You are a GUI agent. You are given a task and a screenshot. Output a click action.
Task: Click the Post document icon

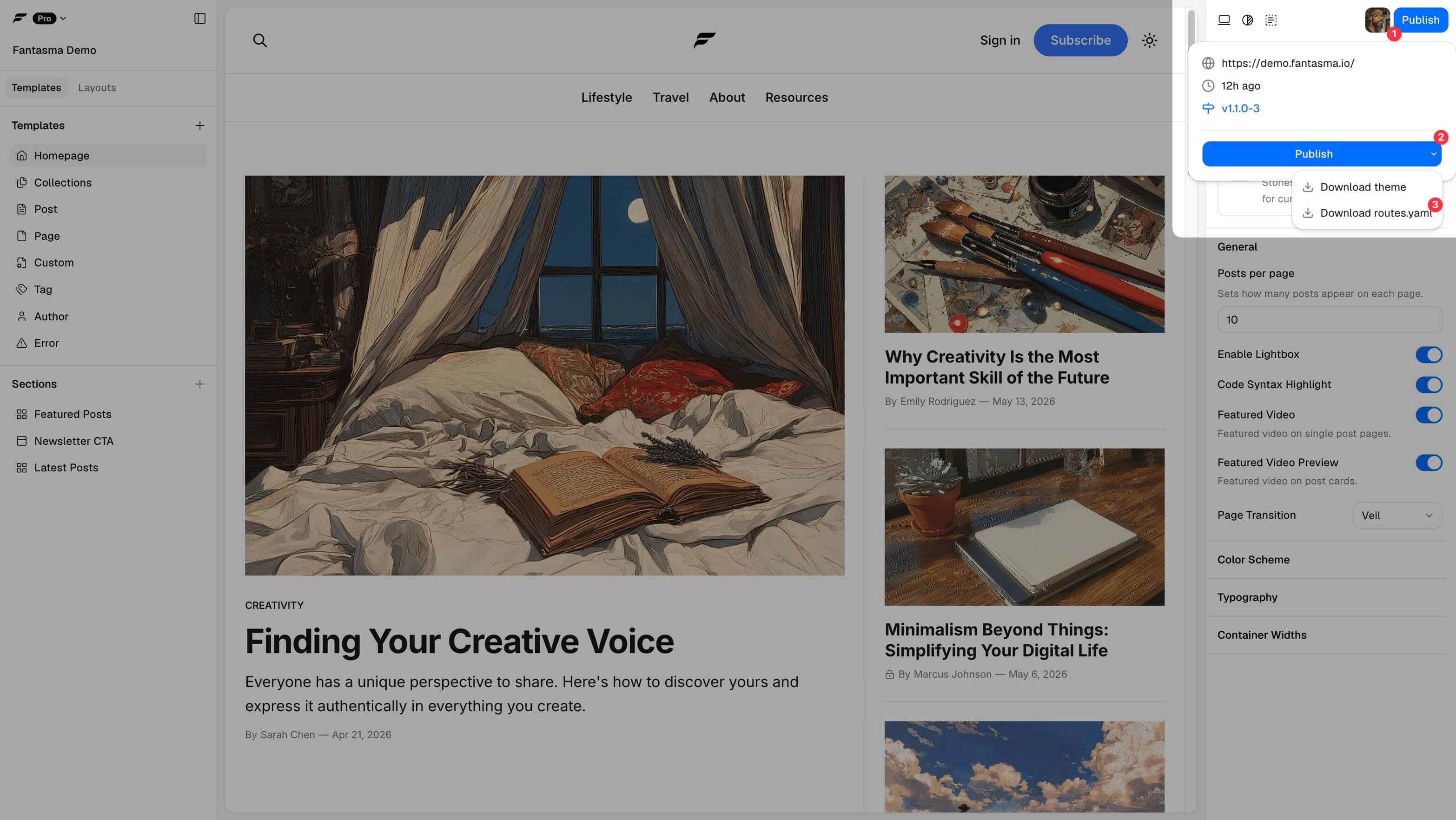tap(21, 209)
